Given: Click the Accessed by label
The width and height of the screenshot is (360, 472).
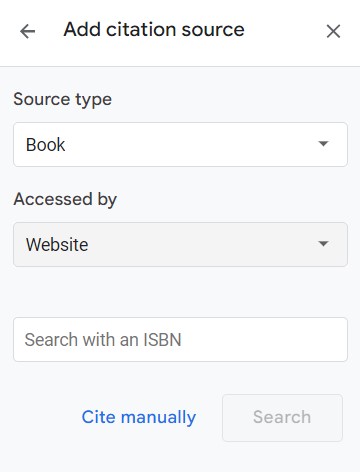Looking at the screenshot, I should (65, 199).
